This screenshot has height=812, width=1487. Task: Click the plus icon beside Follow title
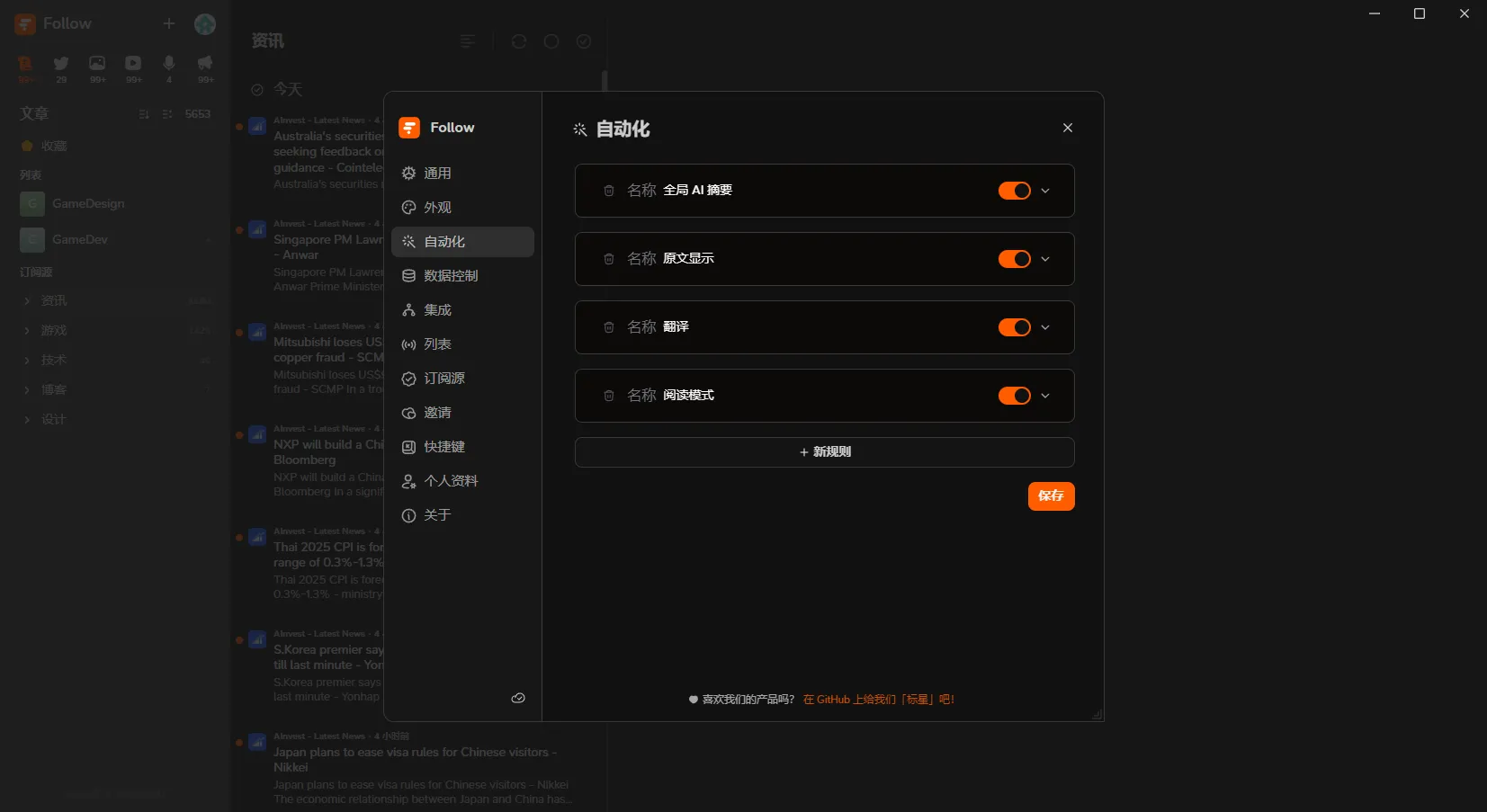pos(169,23)
